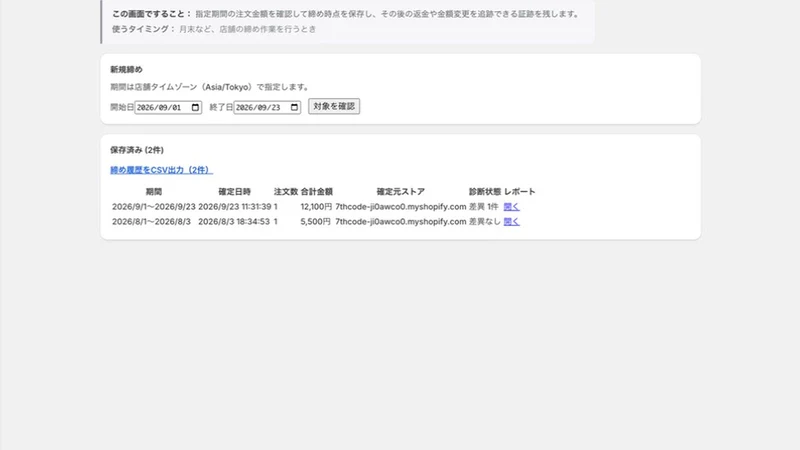Click the 使うタイミング description line

214,29
